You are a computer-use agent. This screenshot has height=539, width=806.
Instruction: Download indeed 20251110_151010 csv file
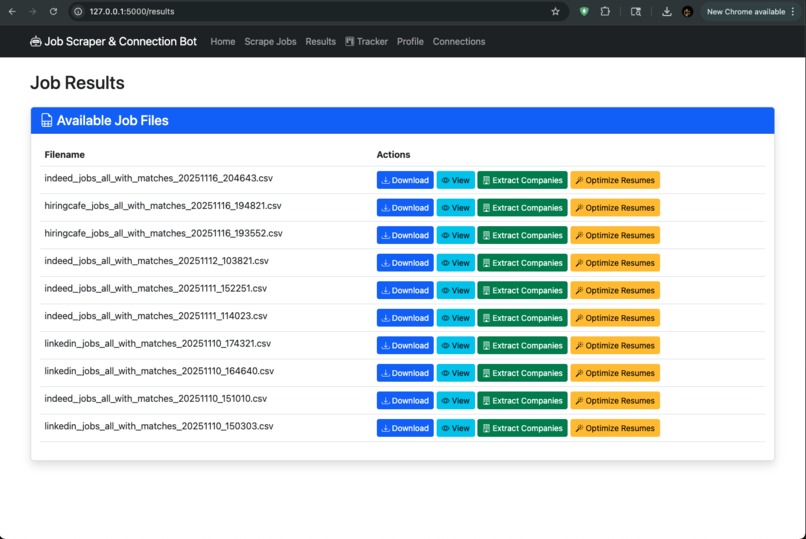405,401
